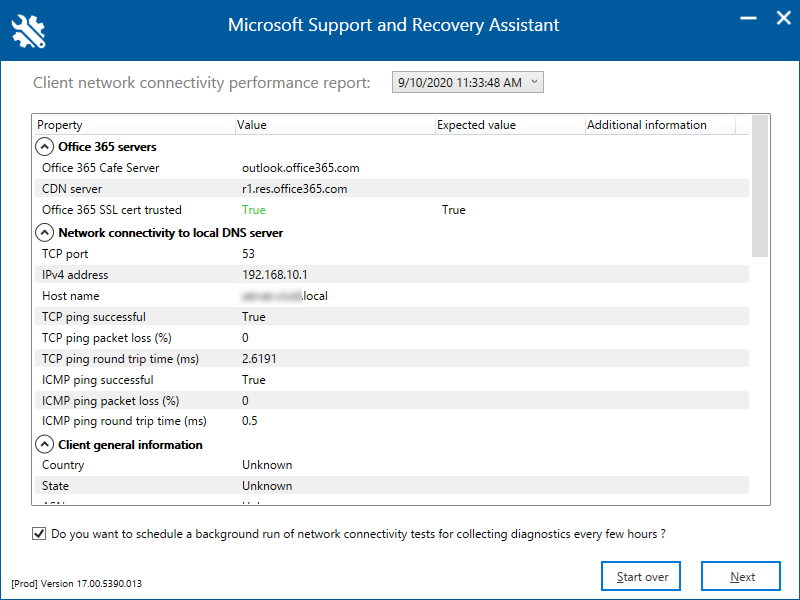Select the Host name row

392,295
